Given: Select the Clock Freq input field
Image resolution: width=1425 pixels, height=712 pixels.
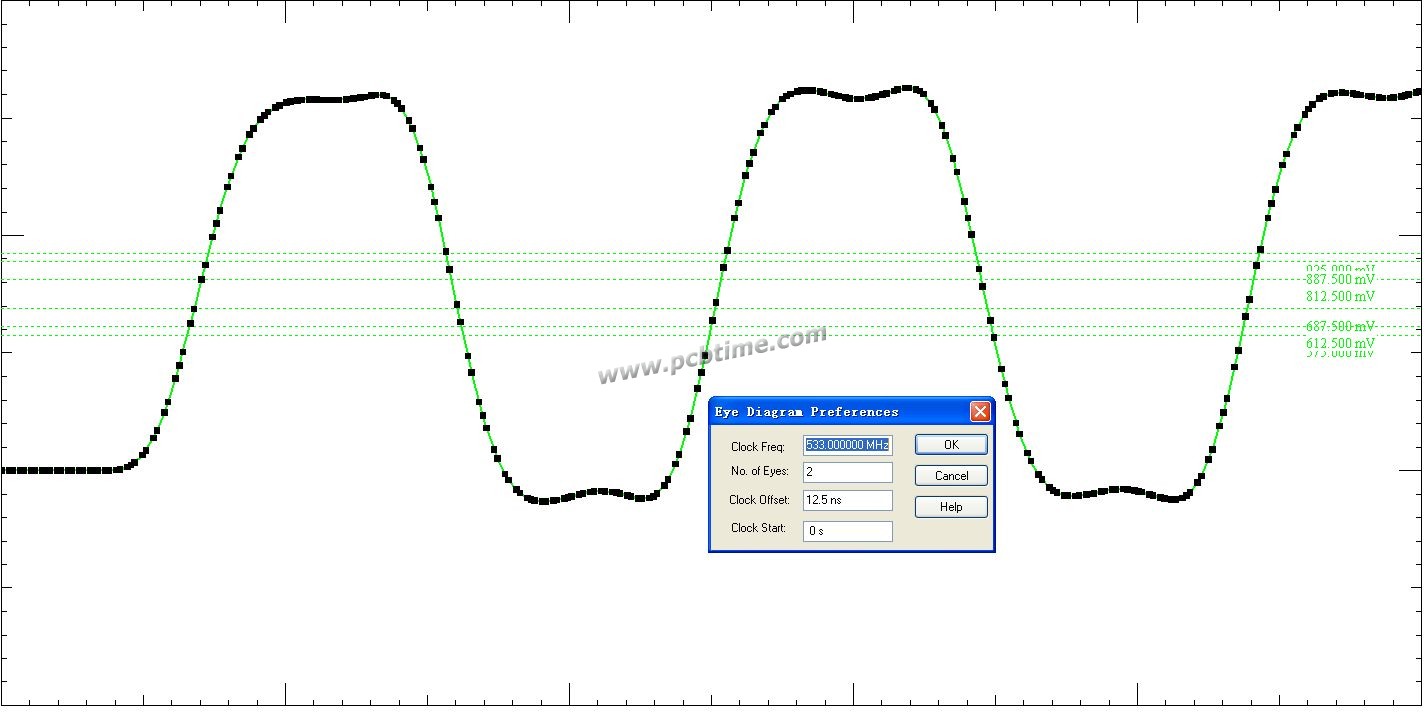Looking at the screenshot, I should click(848, 445).
